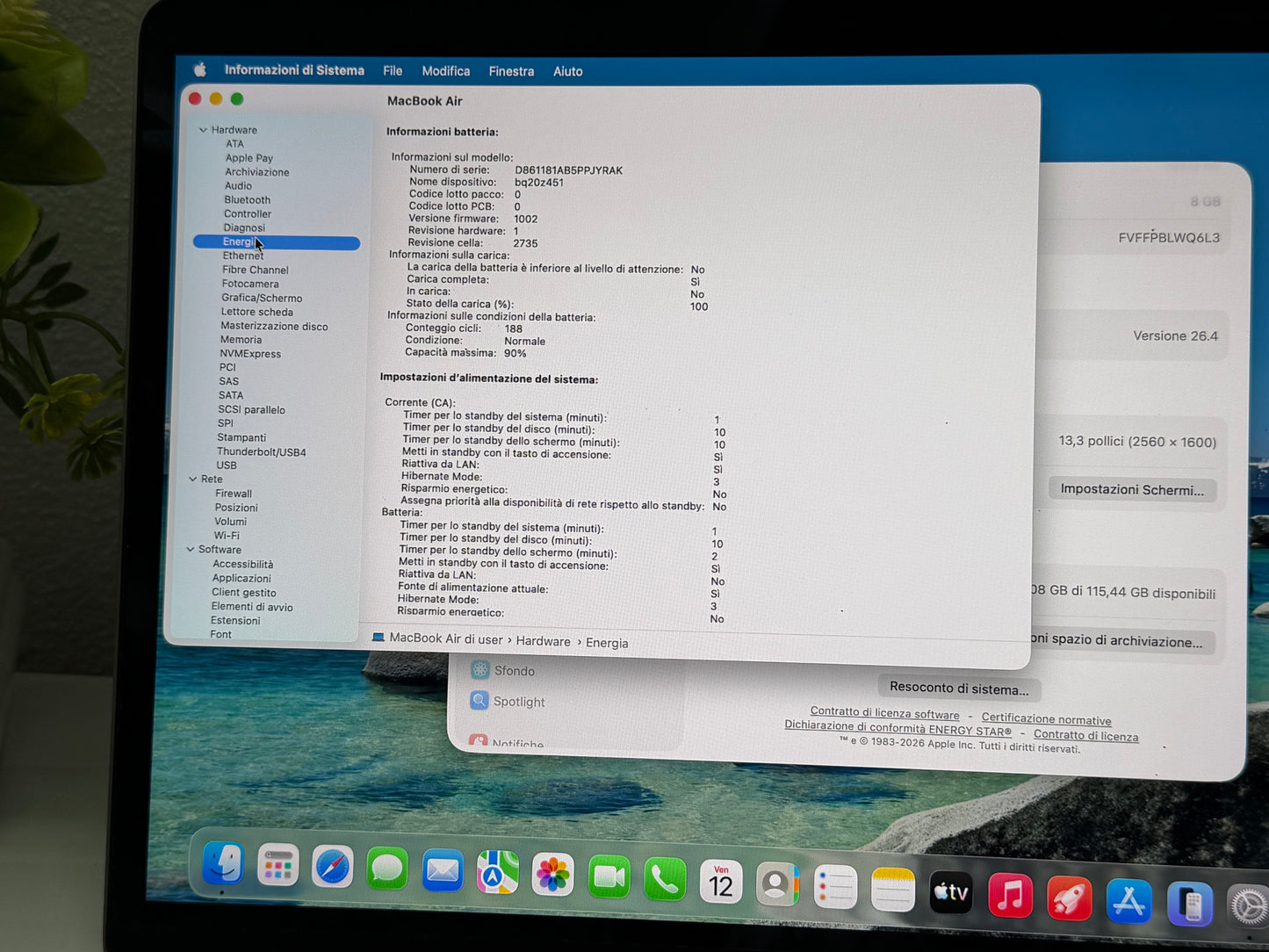Screen dimensions: 1269x952
Task: Collapse the Software section
Action: [x=191, y=549]
